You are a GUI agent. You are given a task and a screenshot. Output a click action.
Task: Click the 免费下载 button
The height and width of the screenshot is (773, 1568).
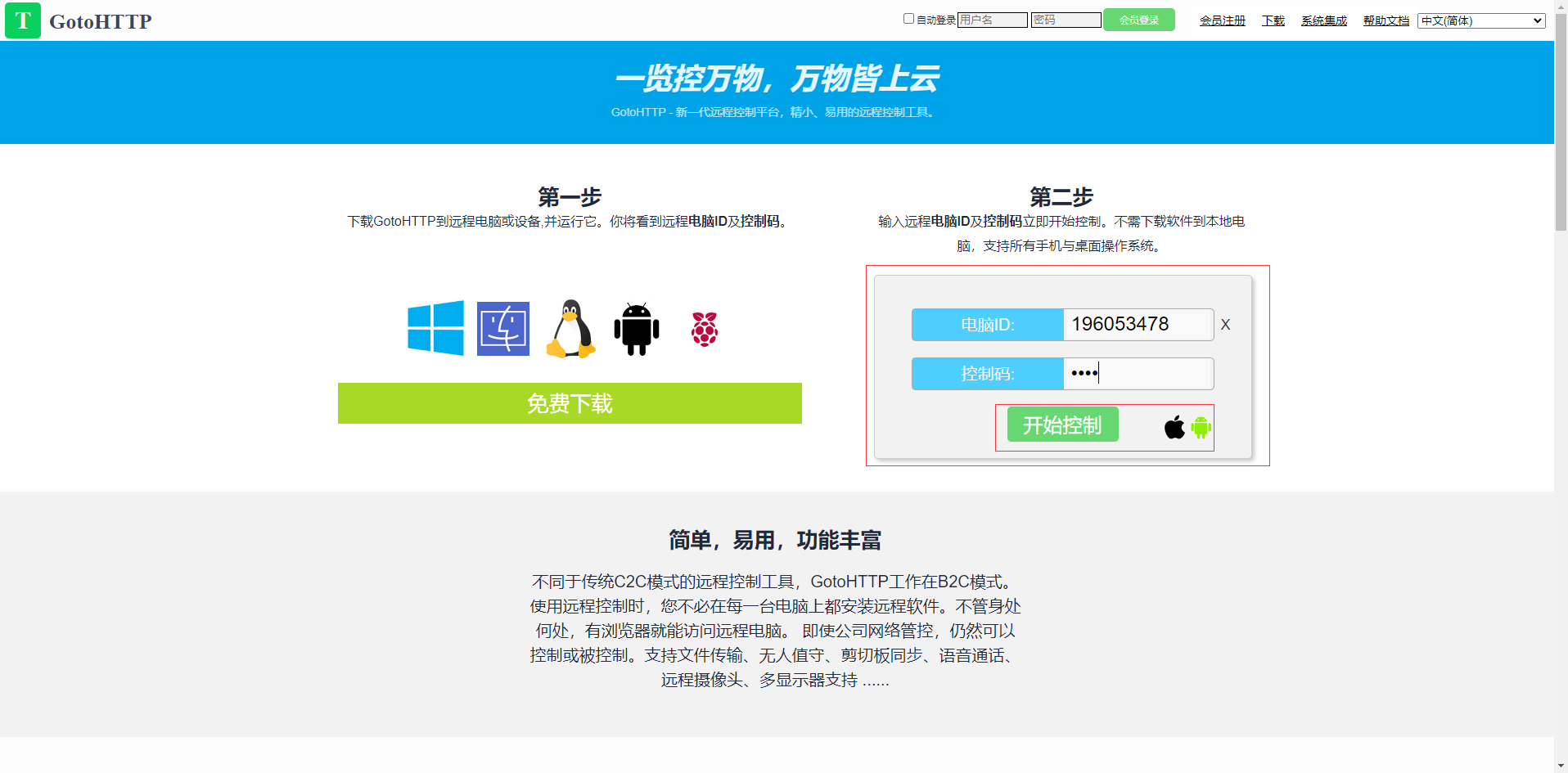[x=570, y=403]
